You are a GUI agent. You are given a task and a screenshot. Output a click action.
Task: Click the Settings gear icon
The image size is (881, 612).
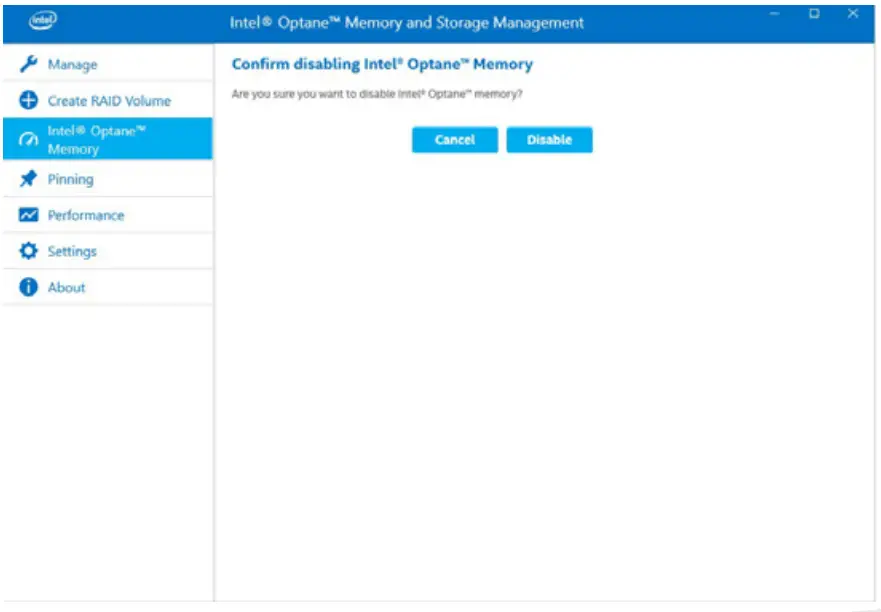pyautogui.click(x=28, y=251)
